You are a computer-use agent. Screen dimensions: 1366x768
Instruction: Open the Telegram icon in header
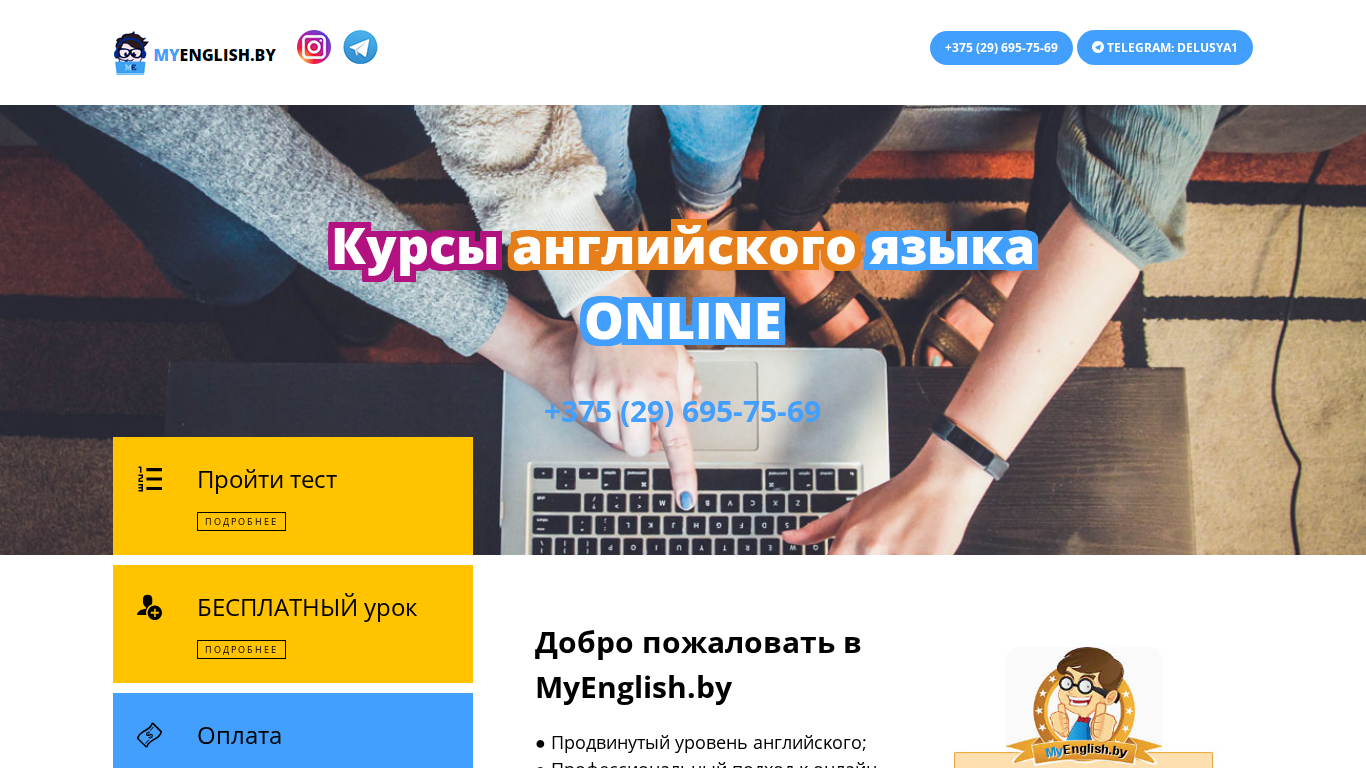[360, 47]
